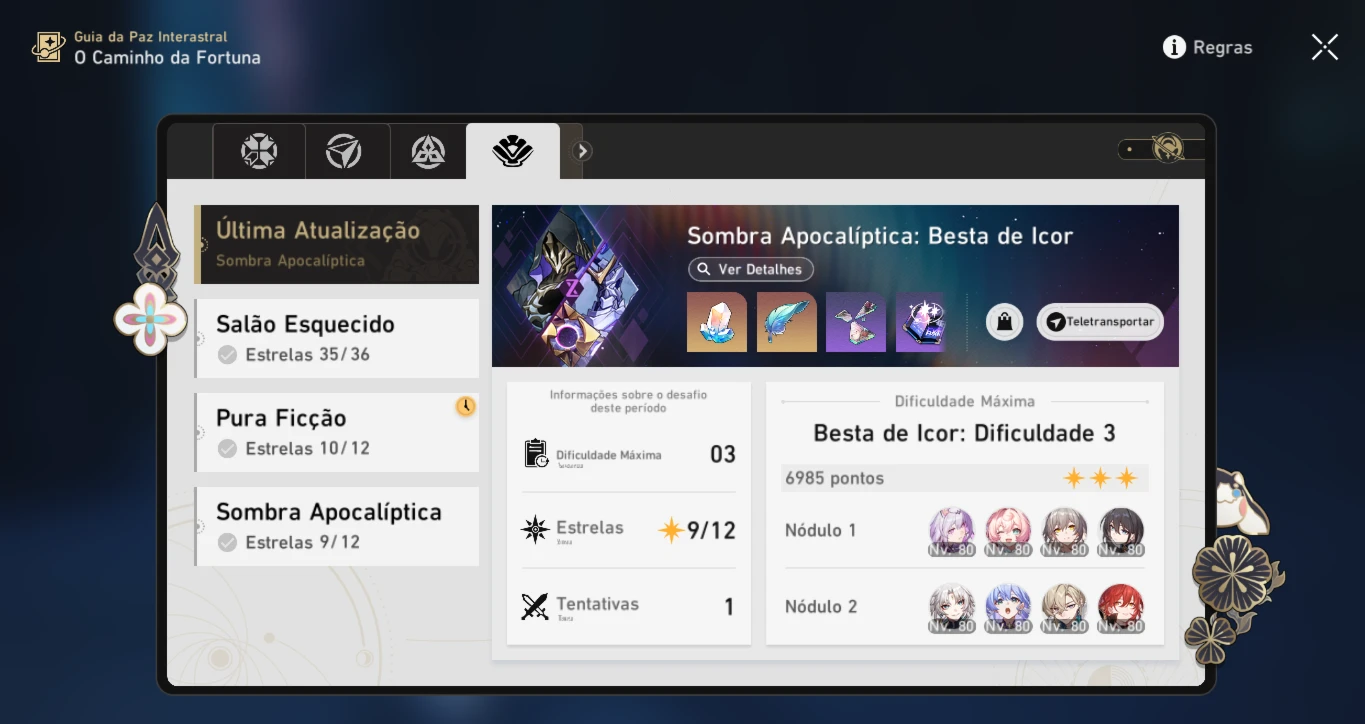Select the active shell-shaped tab icon
Screen dimensions: 1365x724
pyautogui.click(x=513, y=152)
